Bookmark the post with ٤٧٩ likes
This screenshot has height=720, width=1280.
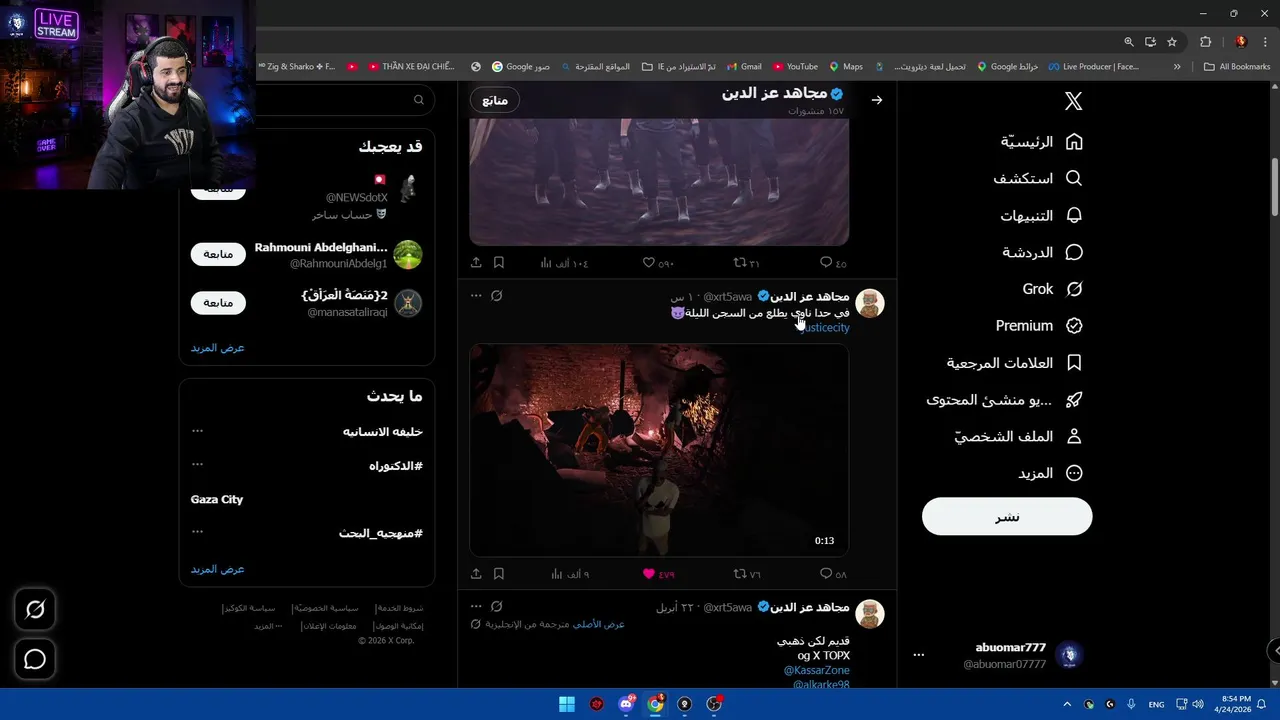pyautogui.click(x=499, y=574)
